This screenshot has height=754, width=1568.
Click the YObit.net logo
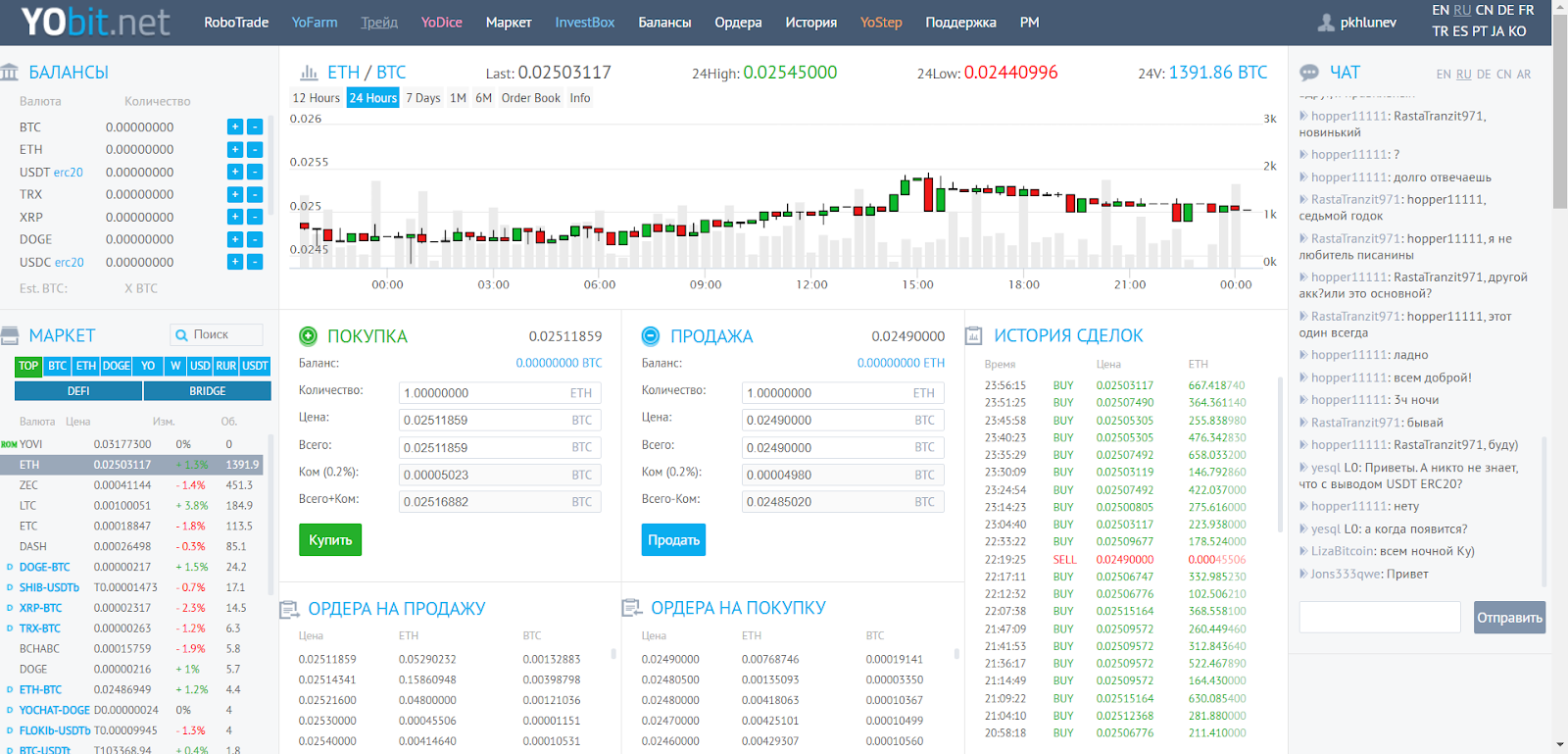point(95,22)
